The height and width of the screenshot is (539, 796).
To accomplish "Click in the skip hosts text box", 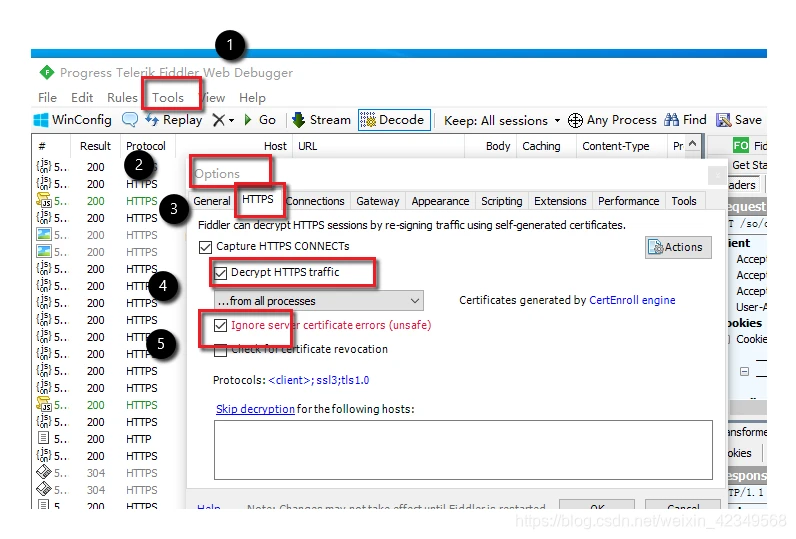I will pos(463,450).
